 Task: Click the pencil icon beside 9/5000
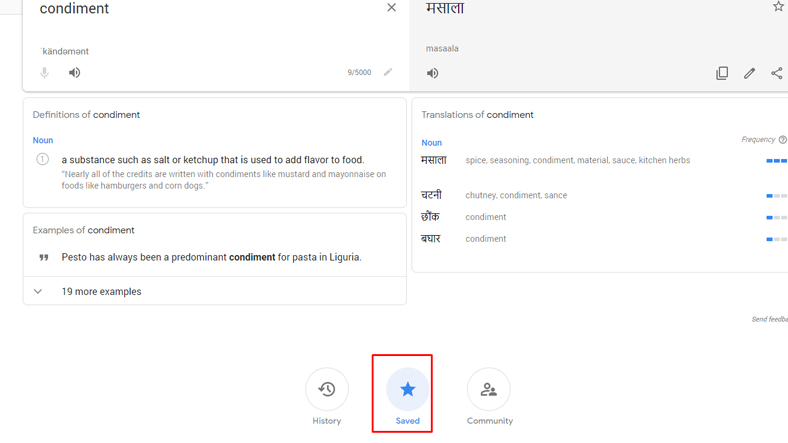pos(388,72)
